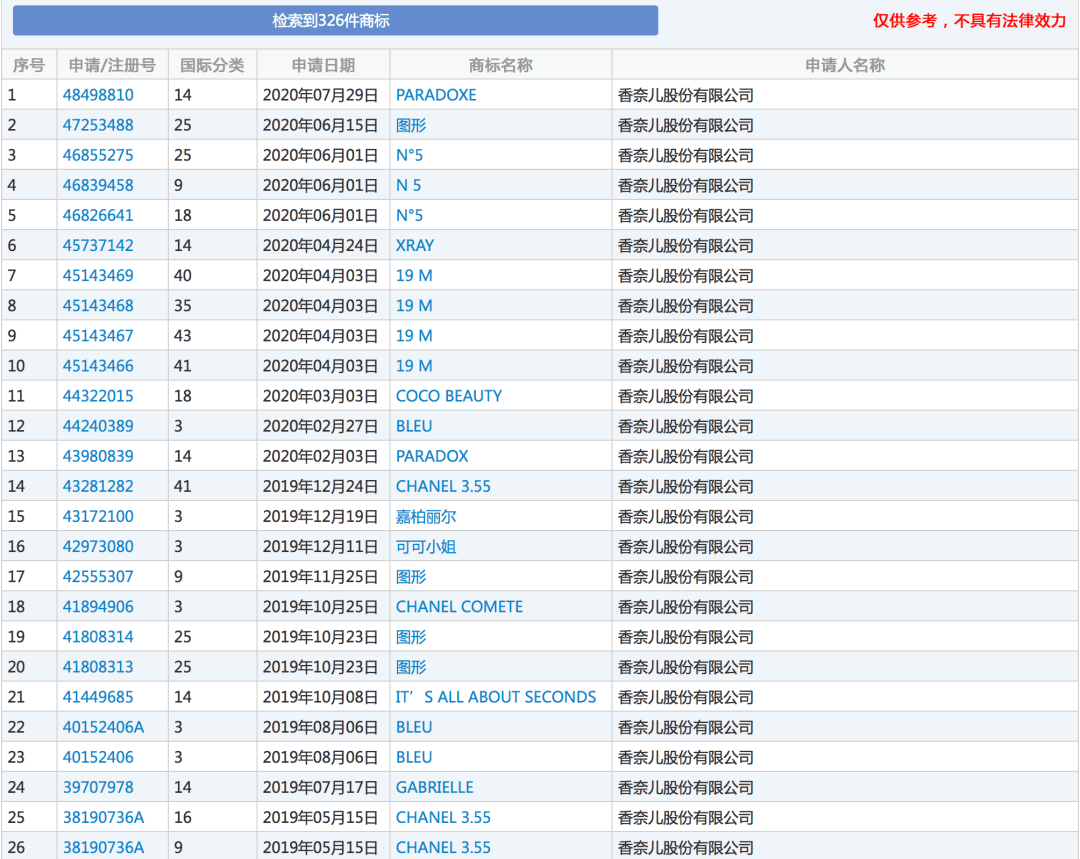Image resolution: width=1080 pixels, height=859 pixels.
Task: Click the 申请日期 column header
Action: (323, 65)
